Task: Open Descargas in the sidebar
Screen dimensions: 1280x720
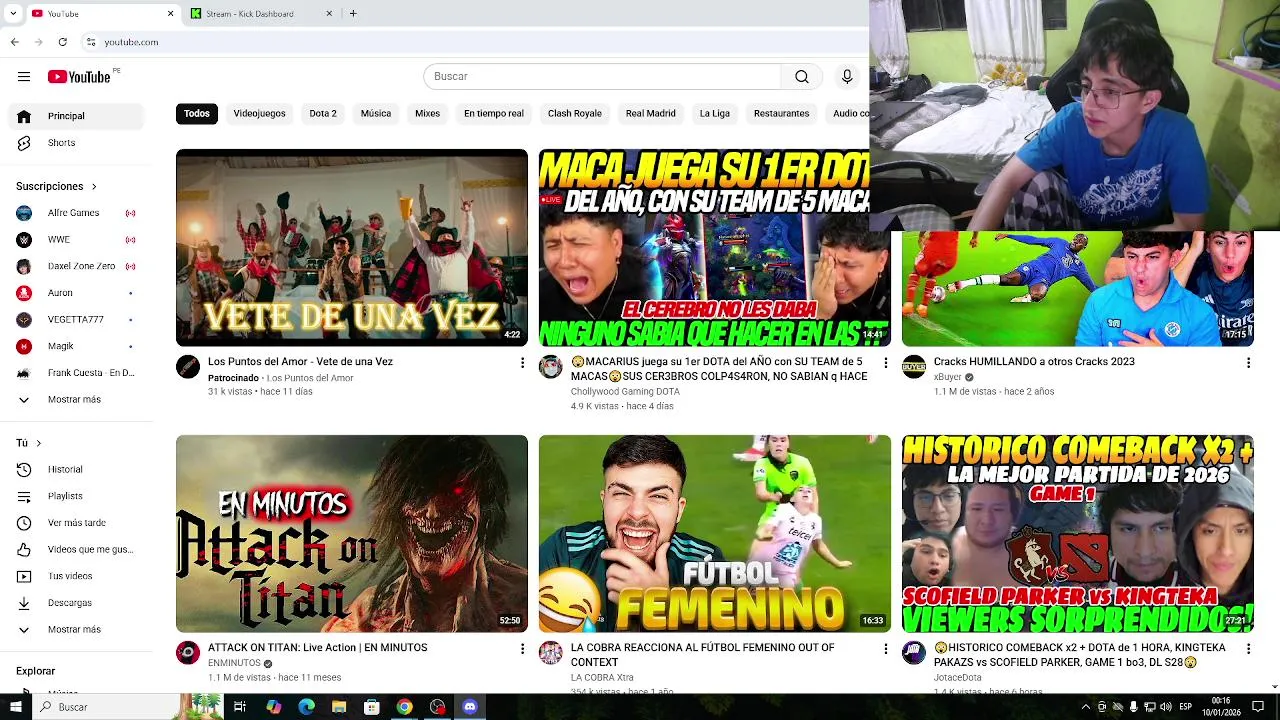Action: click(76, 603)
